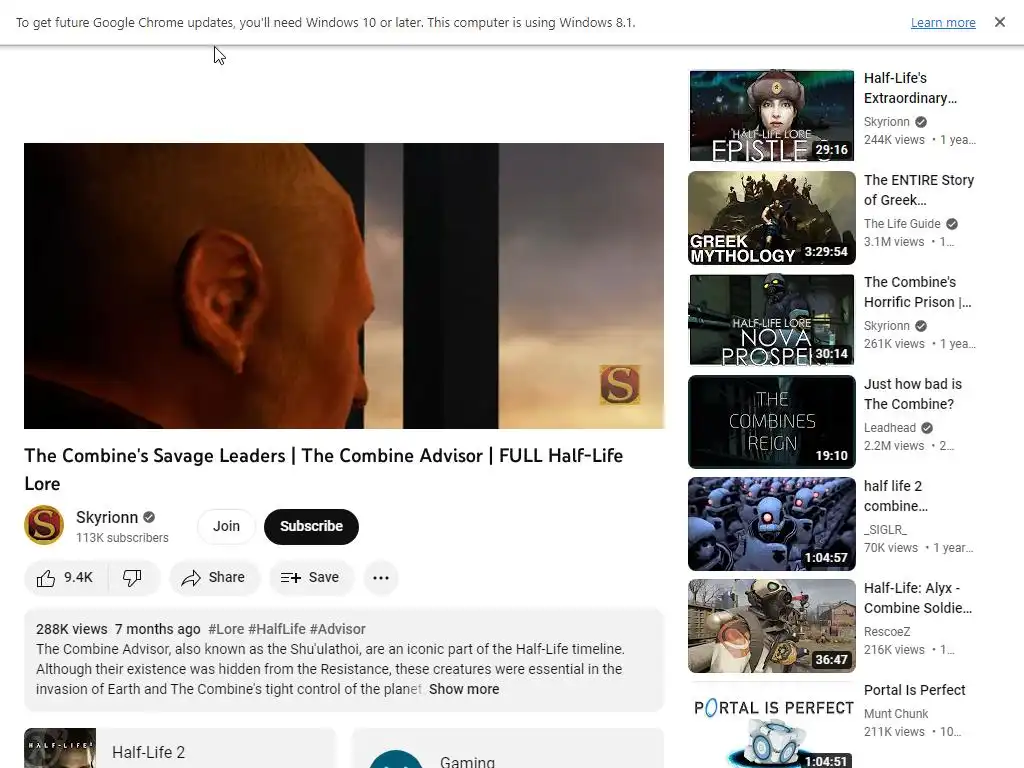Expand the description with Show more

[x=464, y=689]
